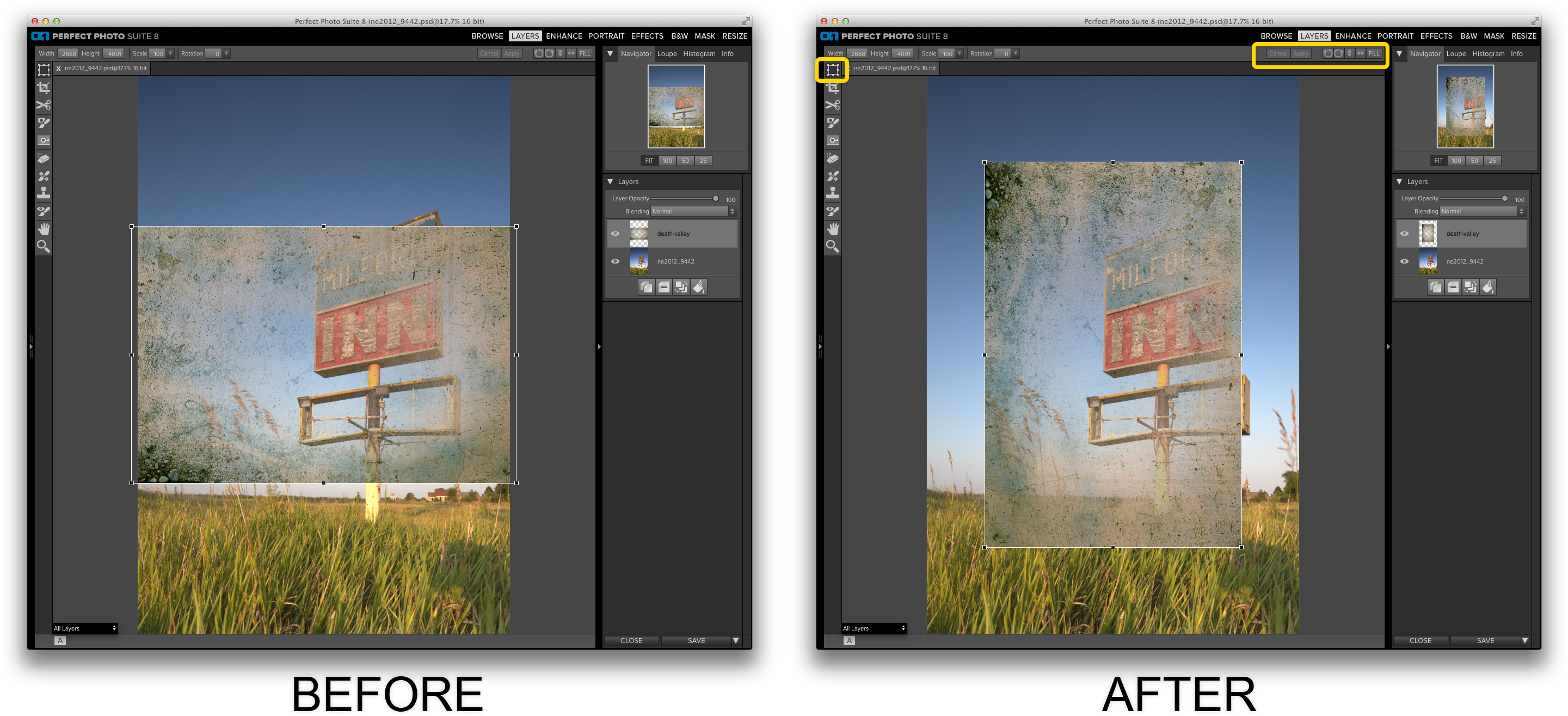Collapse the Layers pane in AFTER window

click(x=1399, y=182)
